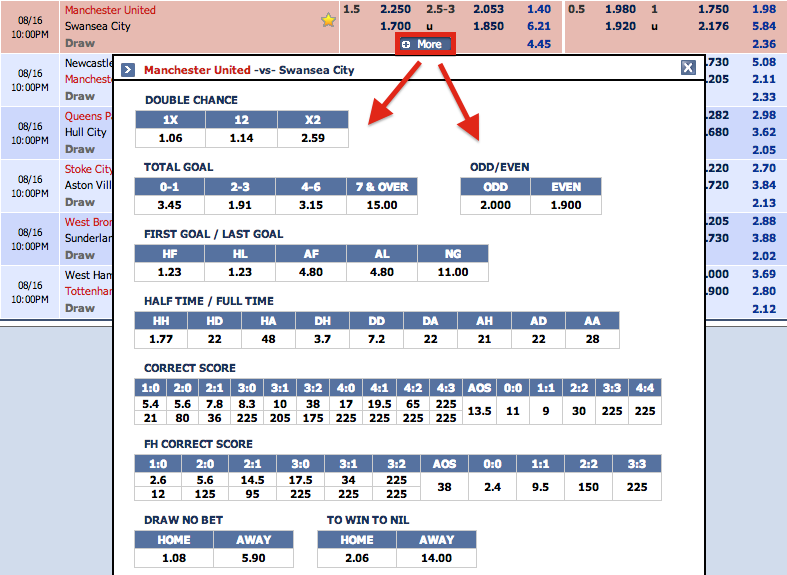
Task: Click Stoke City row draw odds 2.13
Action: pos(764,203)
